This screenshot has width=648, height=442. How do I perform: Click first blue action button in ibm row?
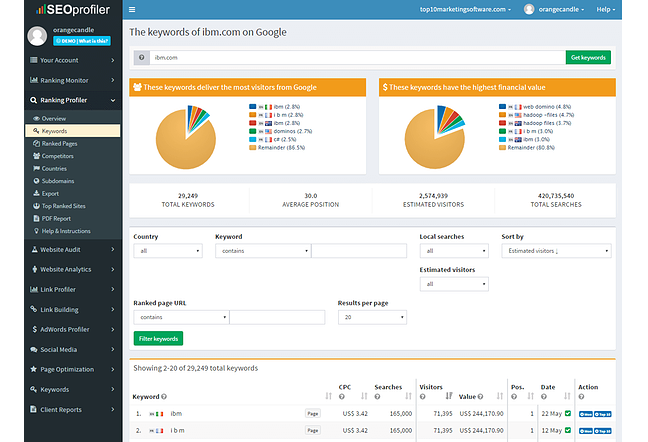click(x=586, y=414)
